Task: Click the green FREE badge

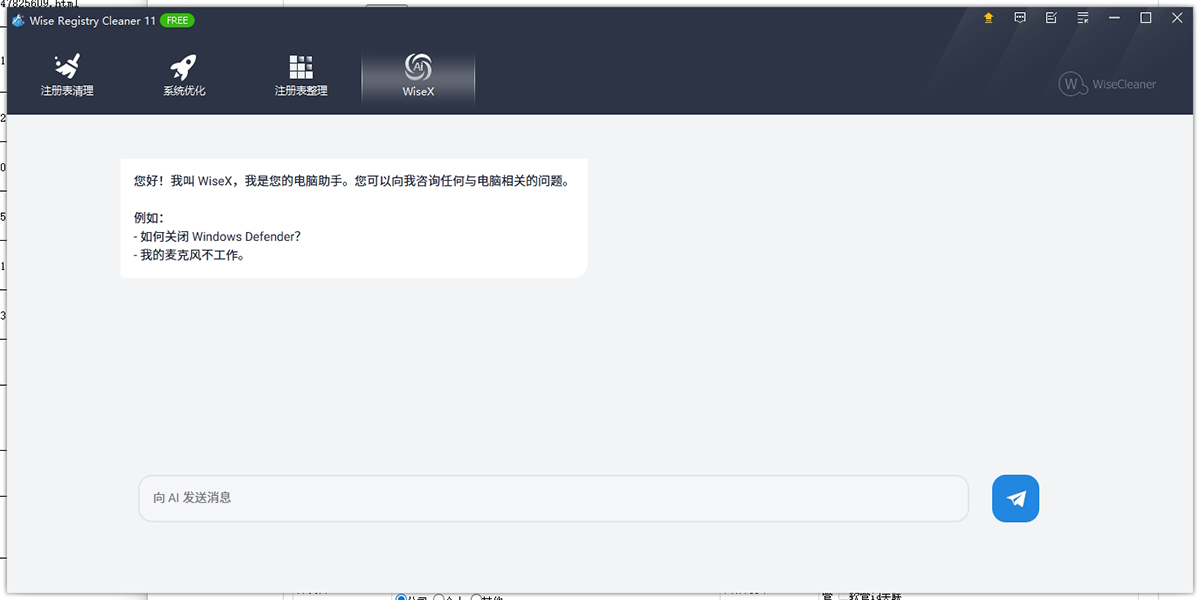Action: (177, 20)
